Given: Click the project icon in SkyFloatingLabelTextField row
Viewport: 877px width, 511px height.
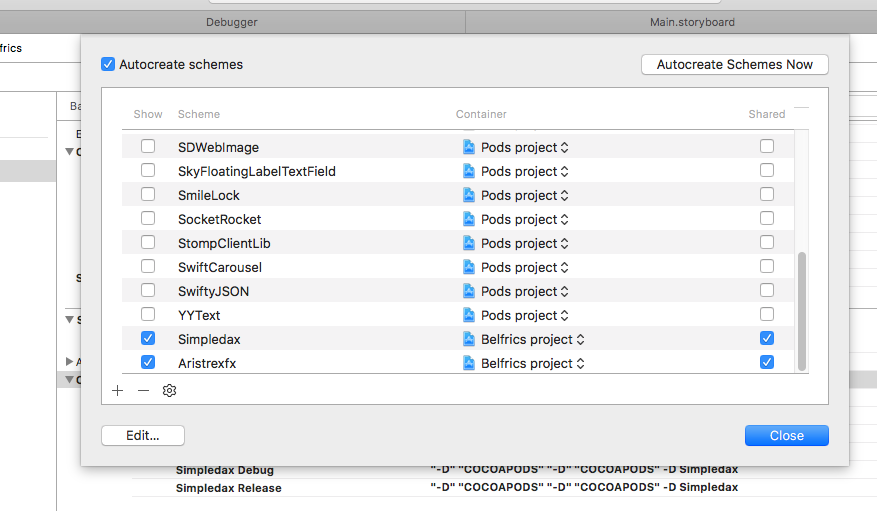Looking at the screenshot, I should tap(469, 171).
